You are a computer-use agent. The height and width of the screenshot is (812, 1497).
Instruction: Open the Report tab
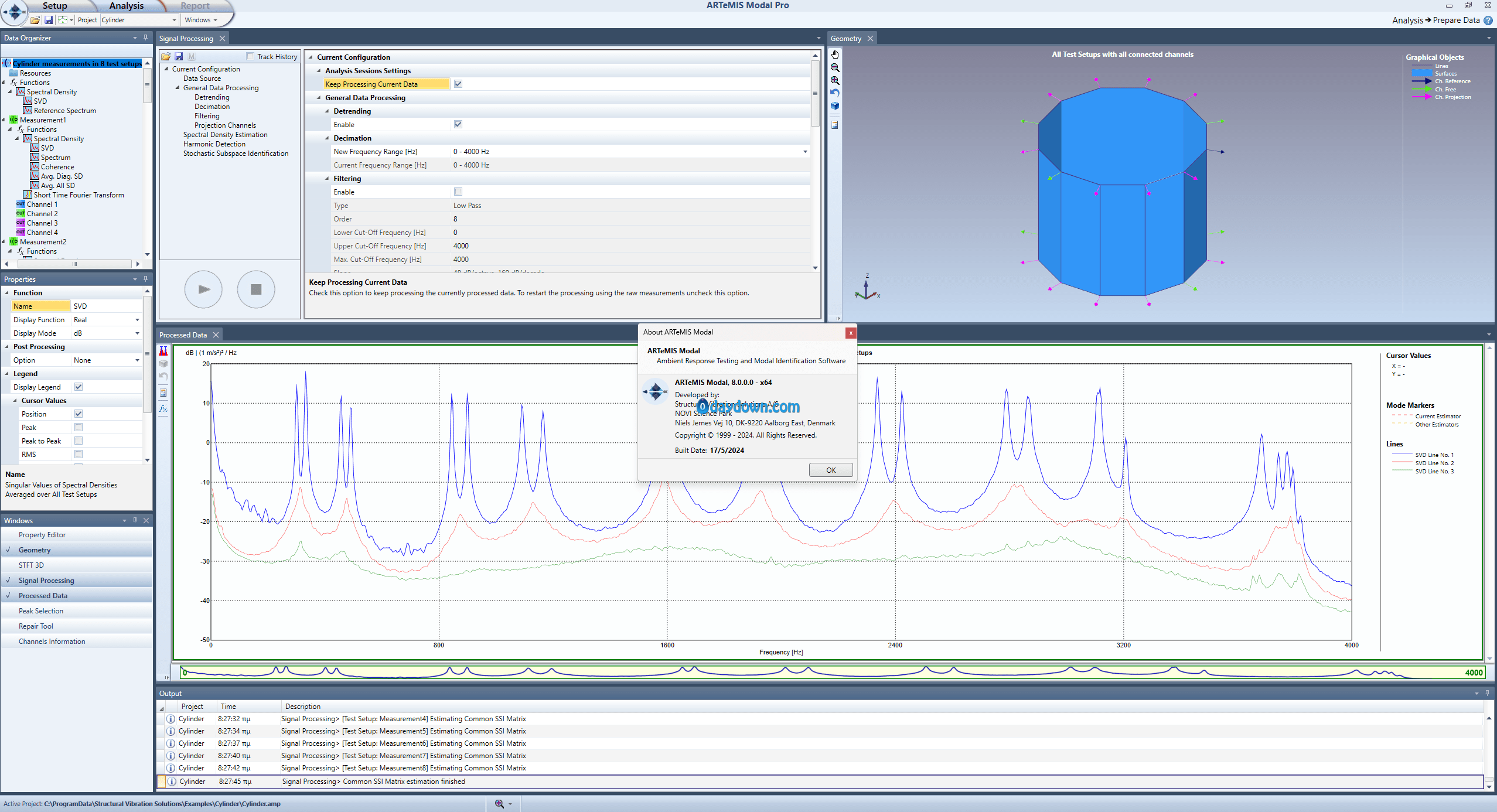coord(195,6)
